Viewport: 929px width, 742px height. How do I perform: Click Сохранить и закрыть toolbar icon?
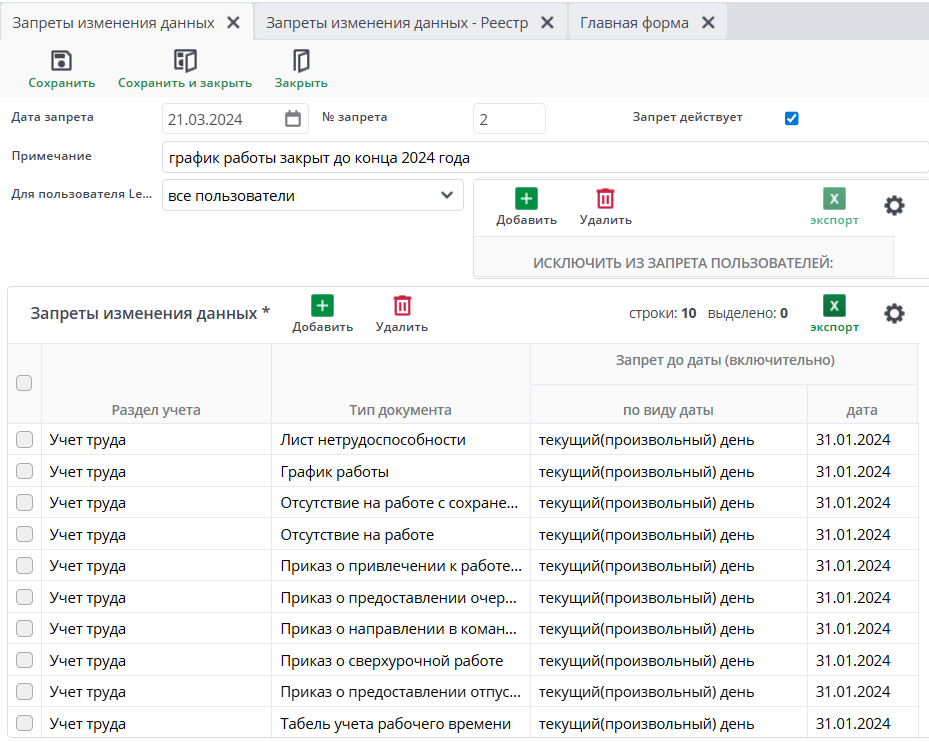(185, 61)
